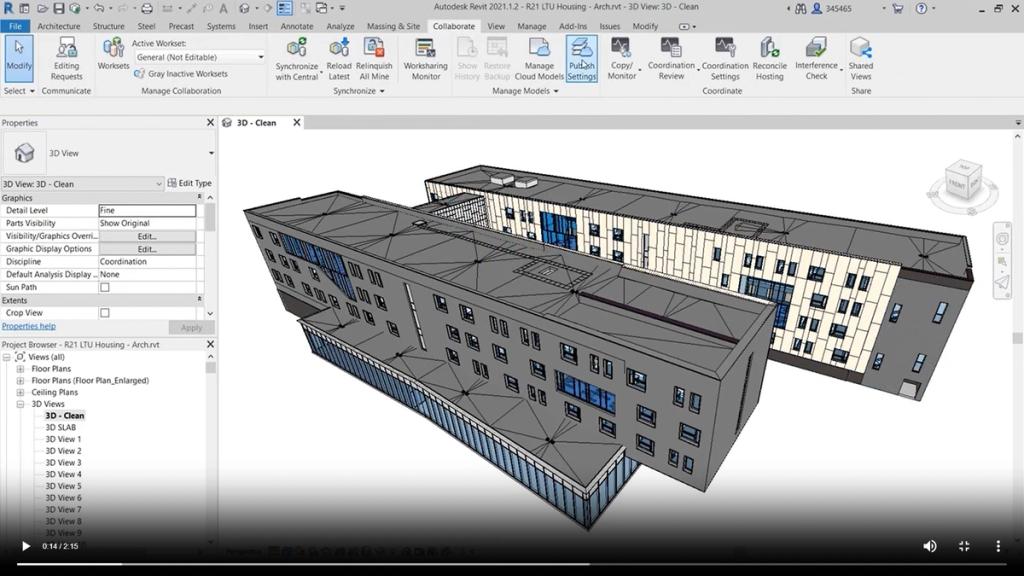Image resolution: width=1024 pixels, height=576 pixels.
Task: Expand Floor Plans in the Project Browser
Action: tap(20, 368)
